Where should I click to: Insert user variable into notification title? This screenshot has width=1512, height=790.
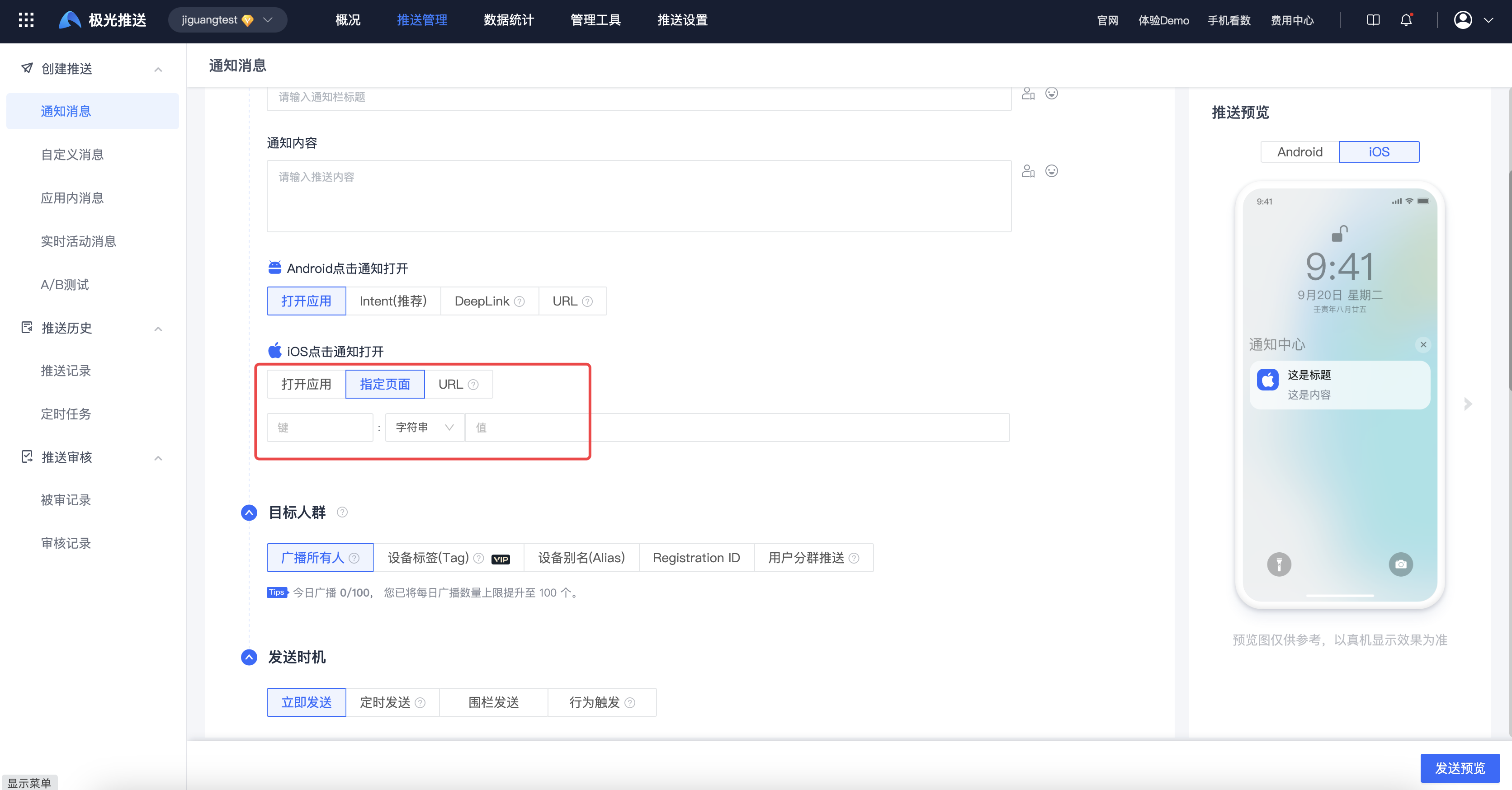[1028, 93]
